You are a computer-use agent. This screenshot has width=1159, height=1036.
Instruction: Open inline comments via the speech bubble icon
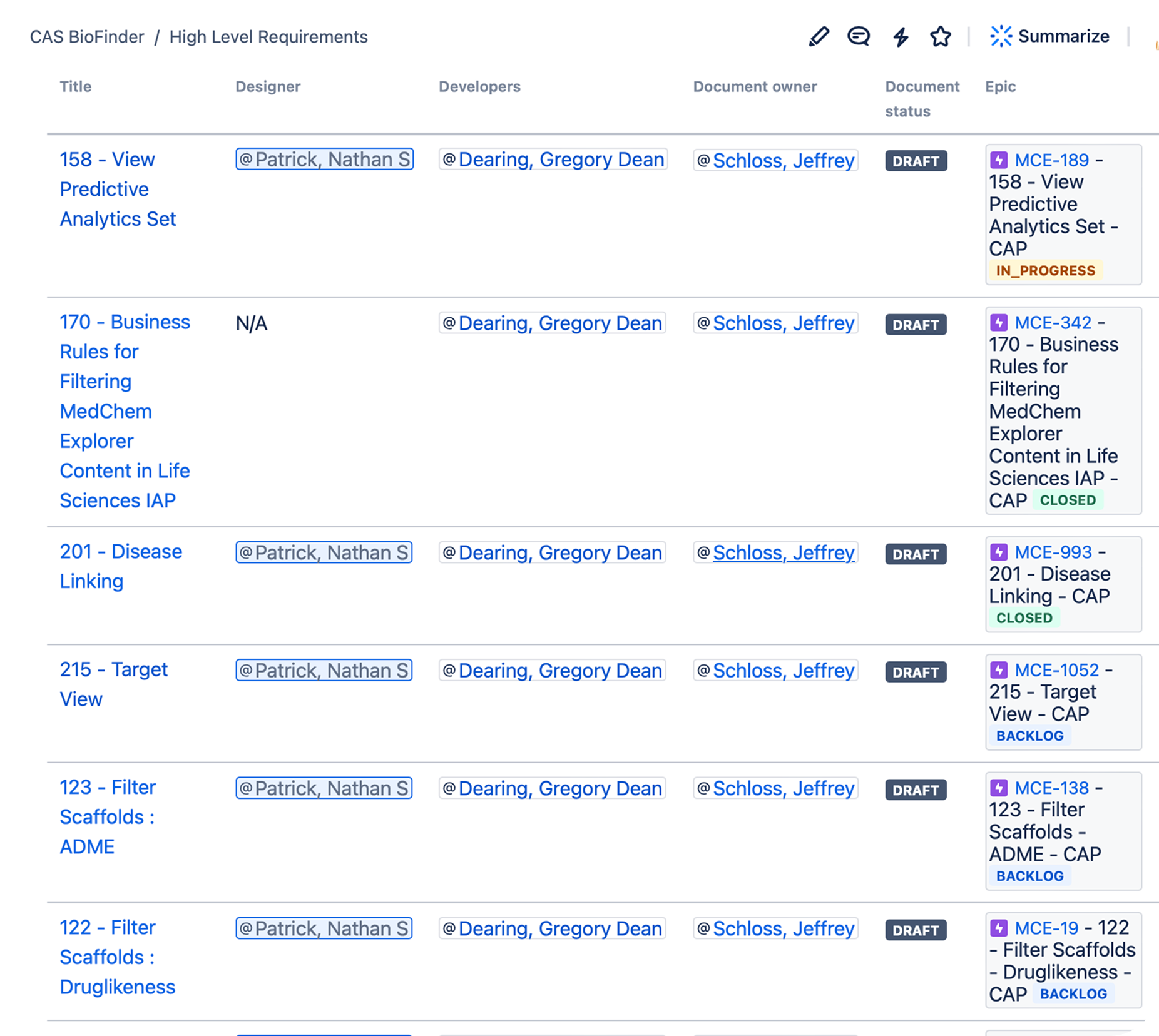point(858,36)
